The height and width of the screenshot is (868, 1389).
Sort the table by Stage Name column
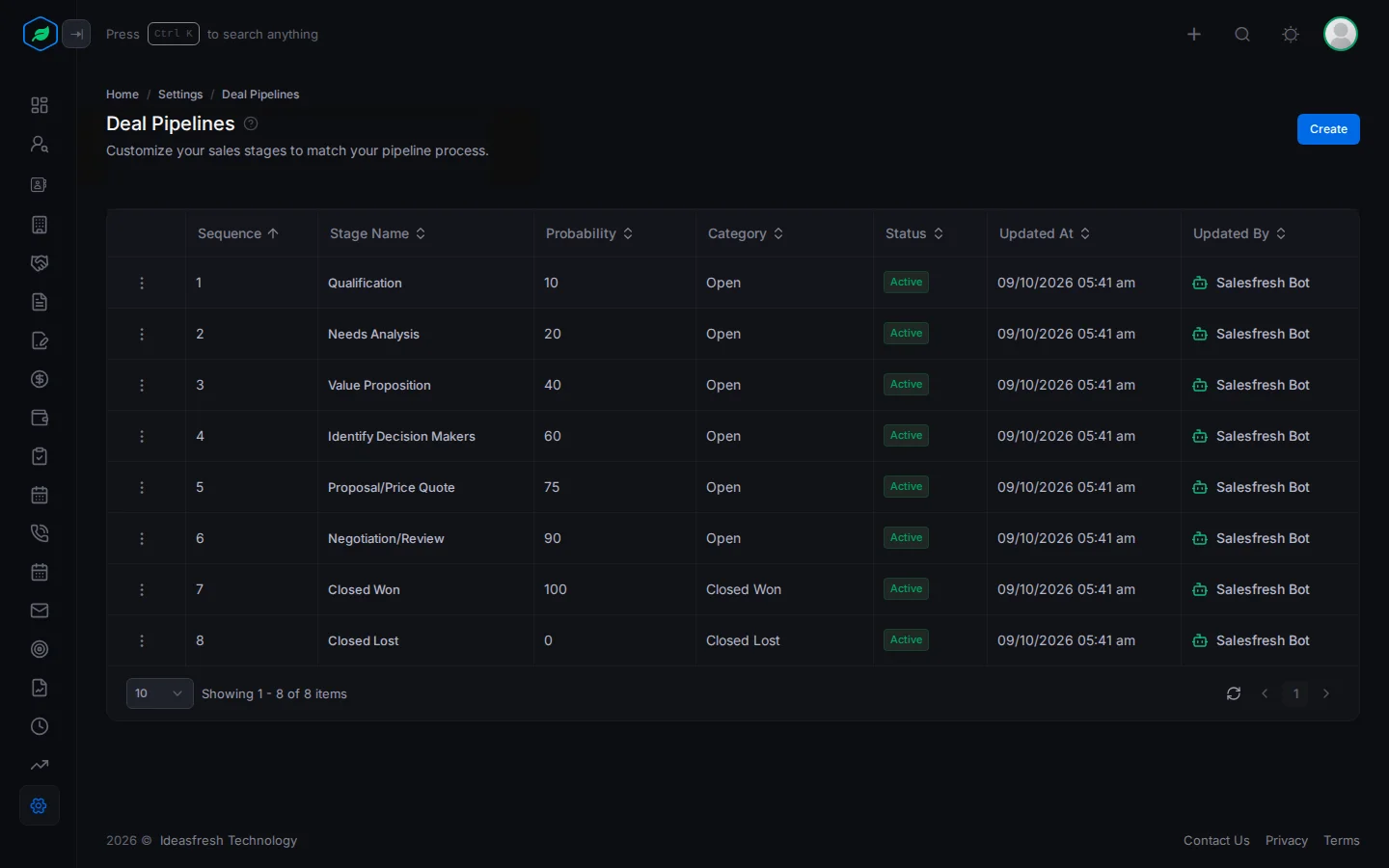tap(378, 233)
